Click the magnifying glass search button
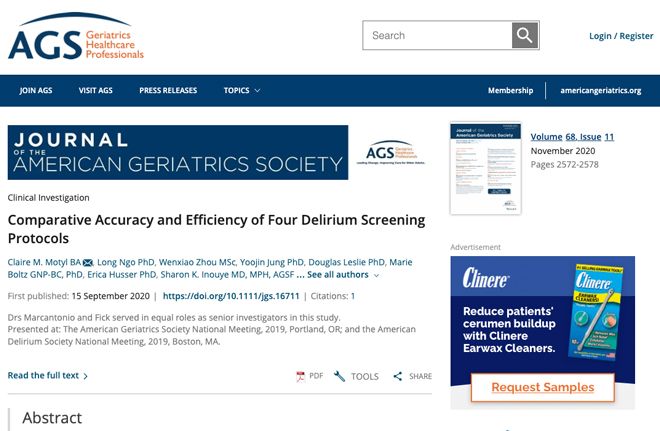 coord(524,35)
